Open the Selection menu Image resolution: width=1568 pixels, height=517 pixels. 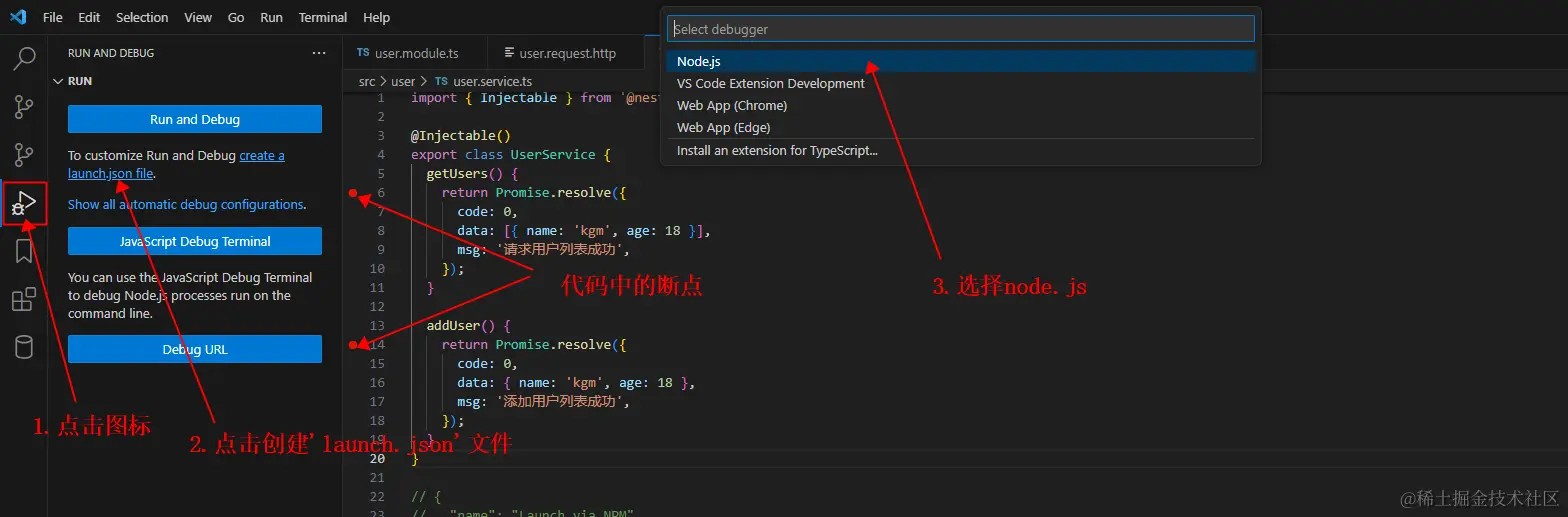coord(142,17)
